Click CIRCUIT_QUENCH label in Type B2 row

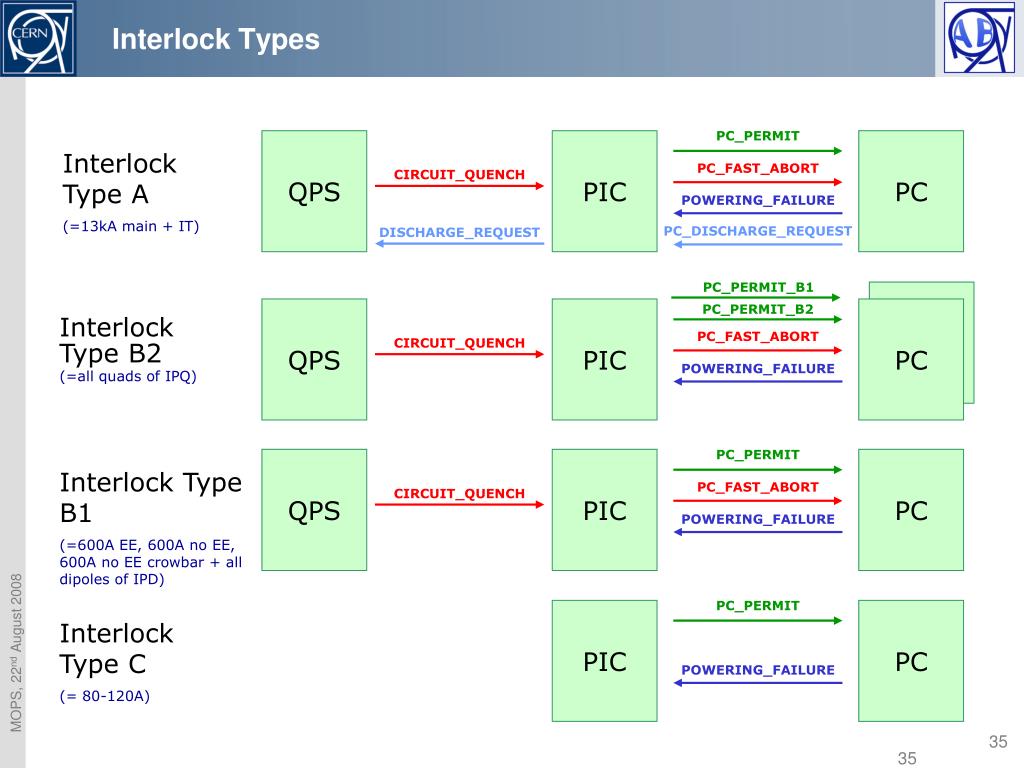pos(459,343)
